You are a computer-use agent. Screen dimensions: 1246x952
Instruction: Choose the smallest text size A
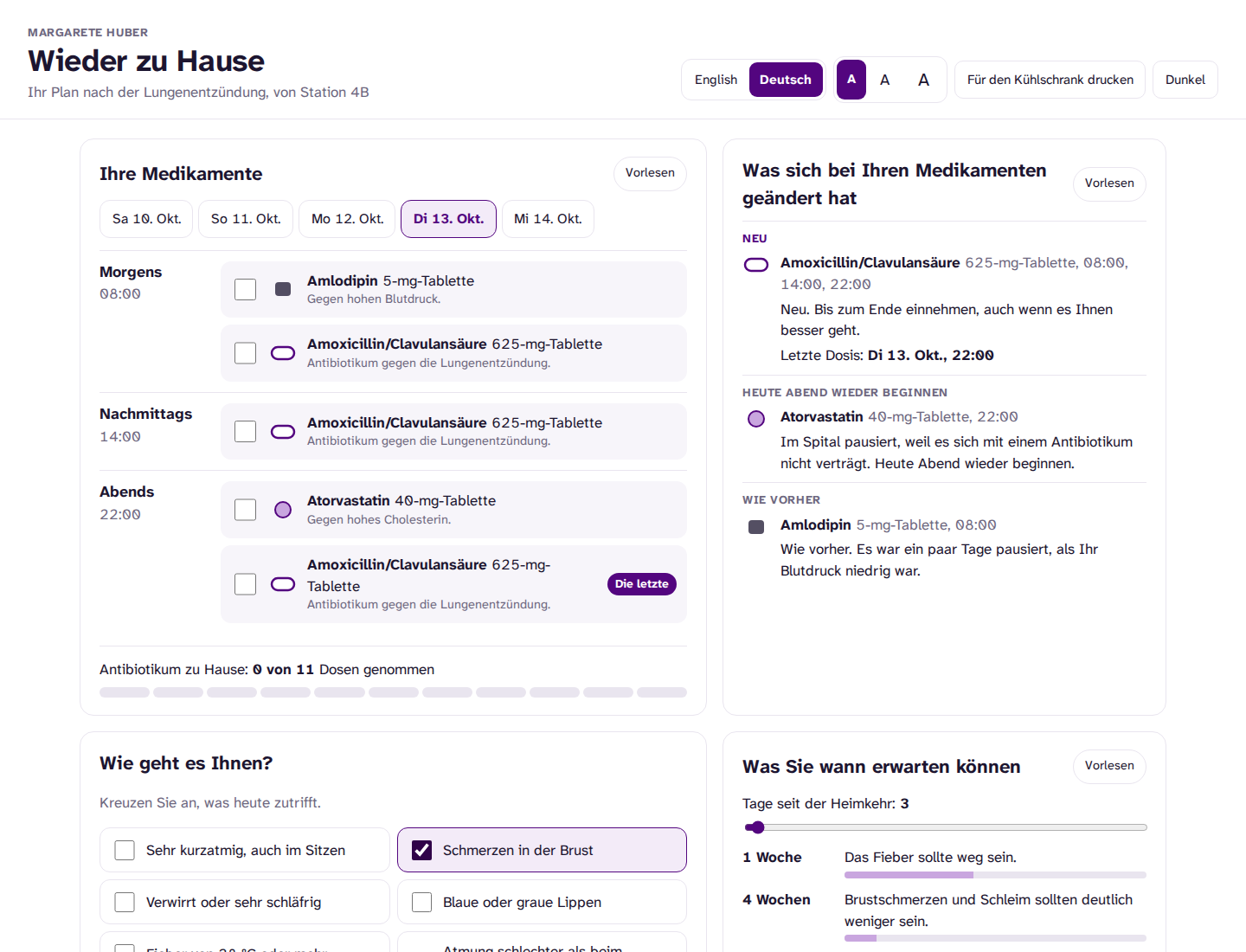pyautogui.click(x=851, y=80)
